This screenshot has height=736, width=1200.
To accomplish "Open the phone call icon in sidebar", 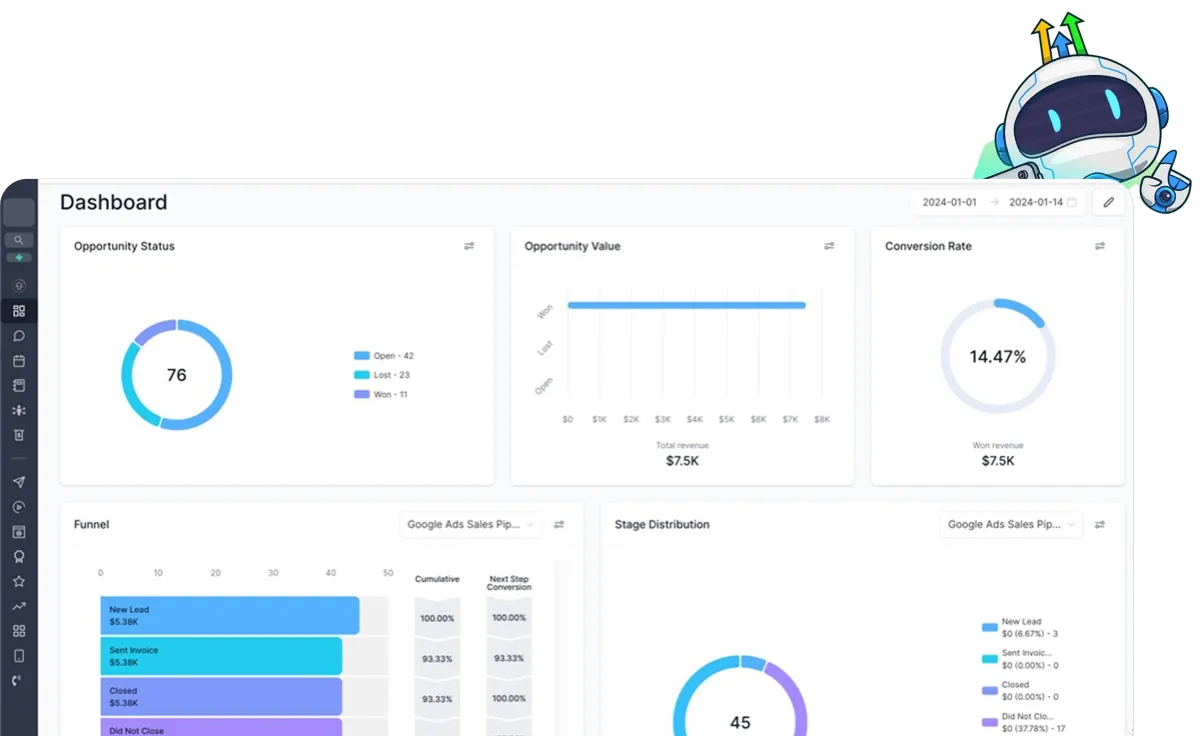I will (x=18, y=681).
